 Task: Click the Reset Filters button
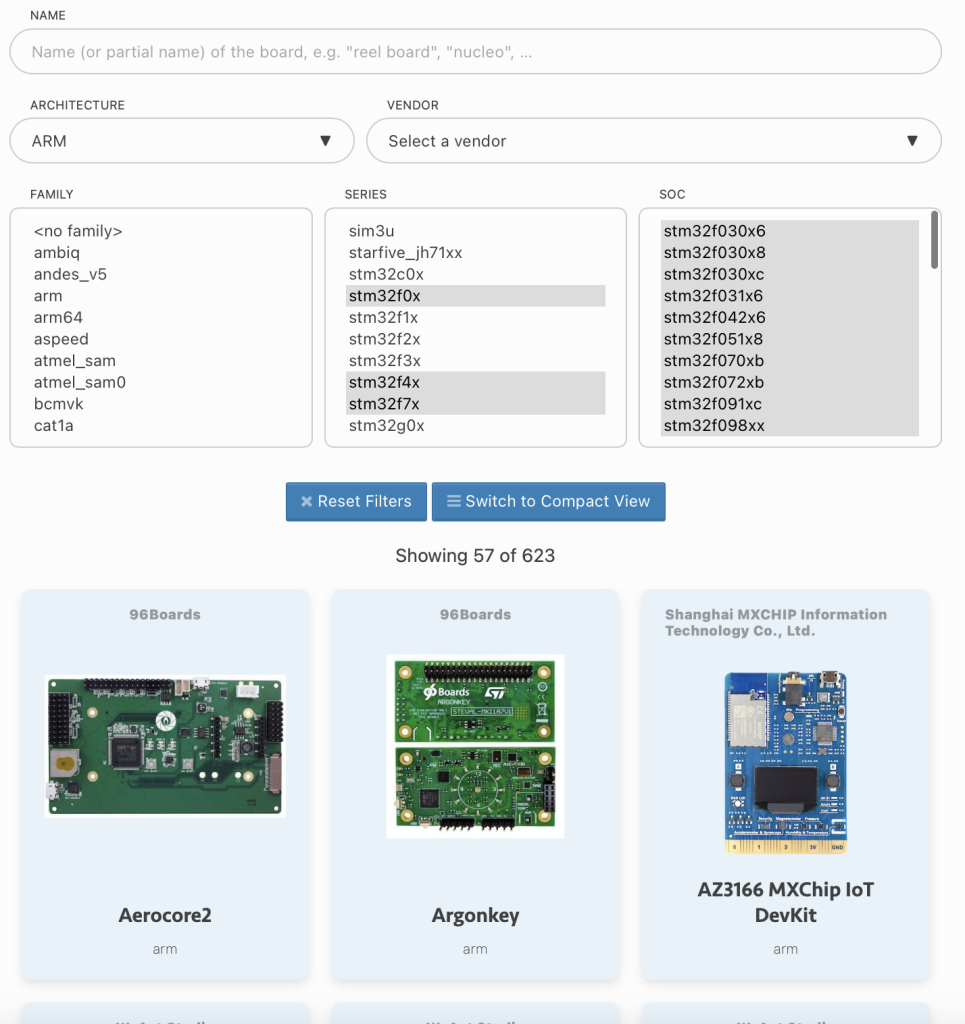(x=356, y=502)
